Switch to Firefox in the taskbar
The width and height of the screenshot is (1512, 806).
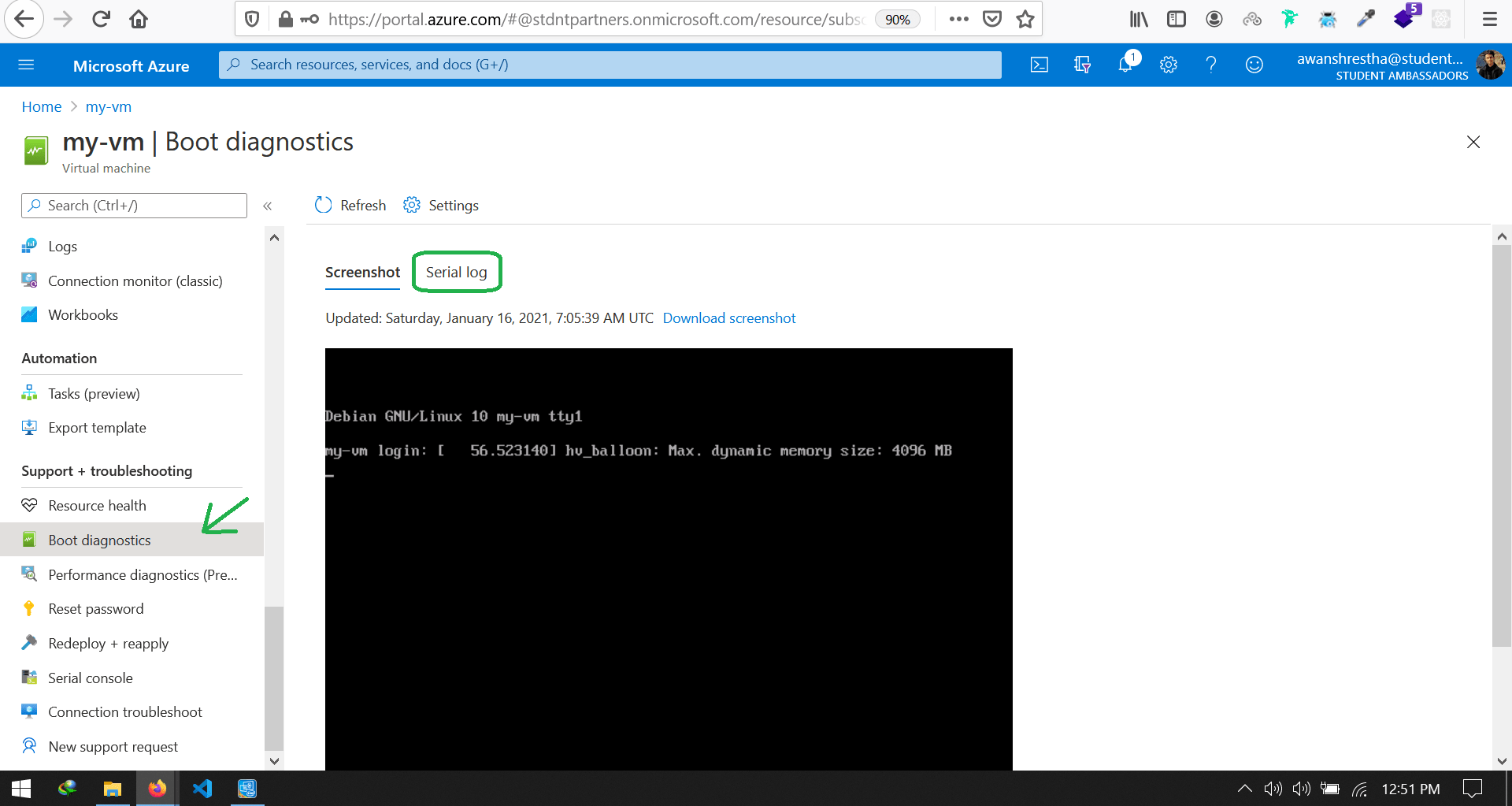157,789
